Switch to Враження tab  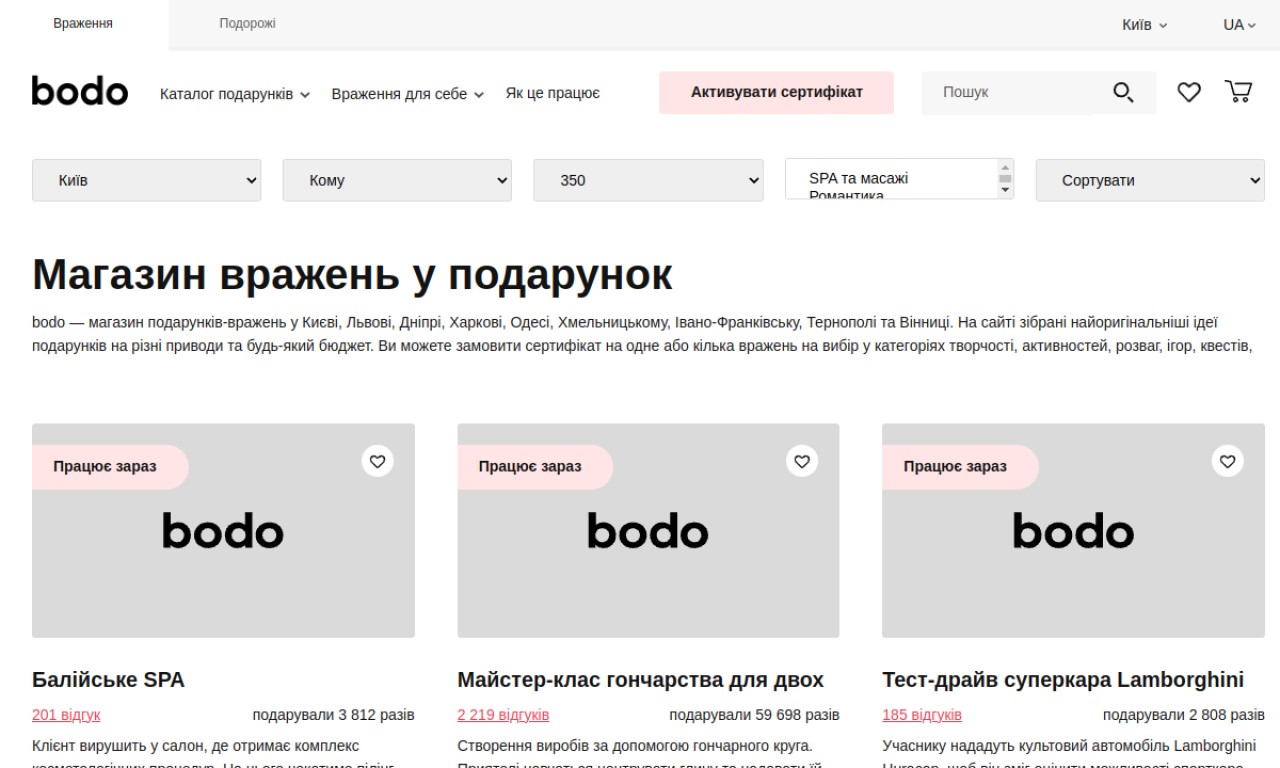pos(83,24)
